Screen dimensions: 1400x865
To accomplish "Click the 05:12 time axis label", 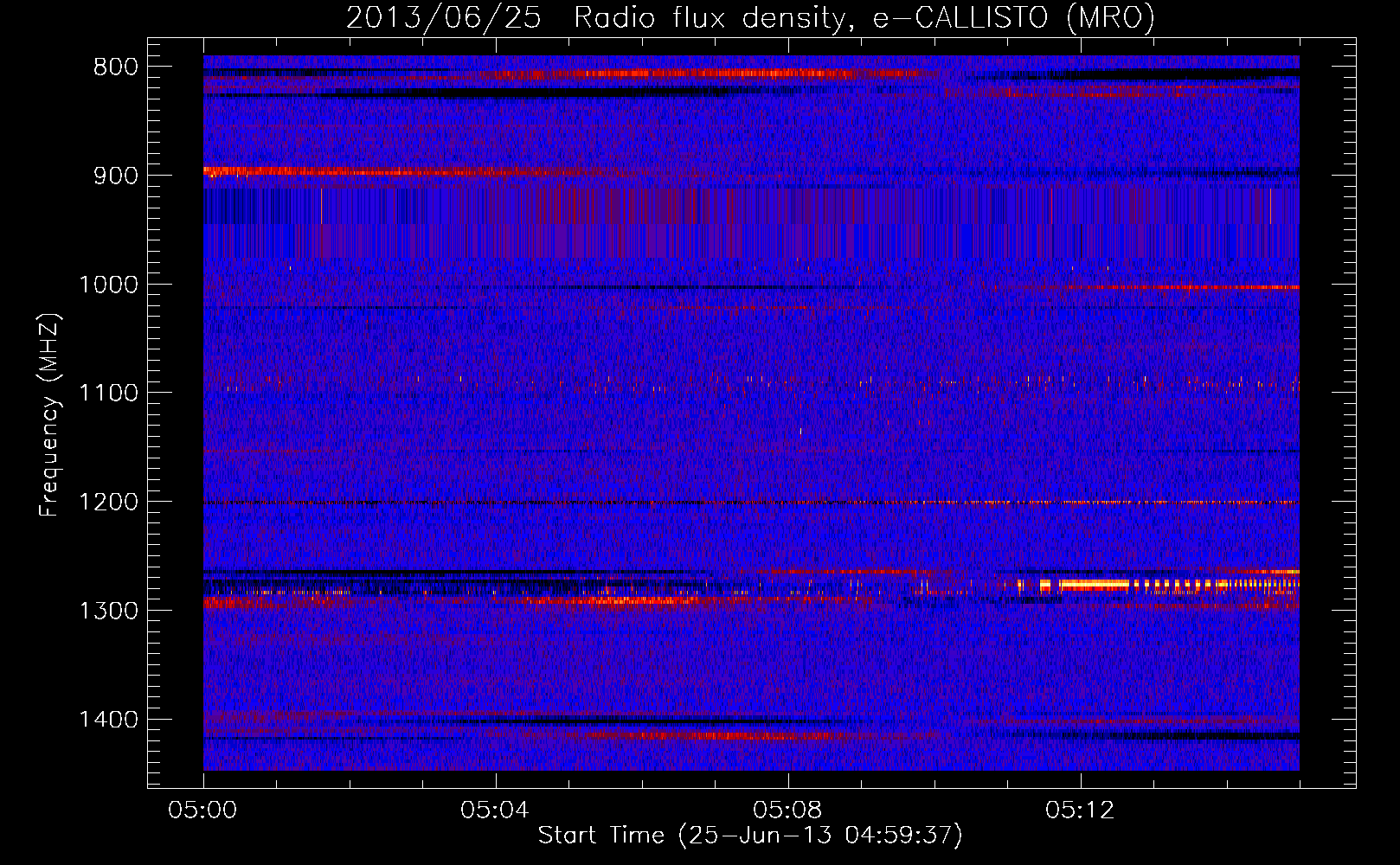I will 1080,811.
